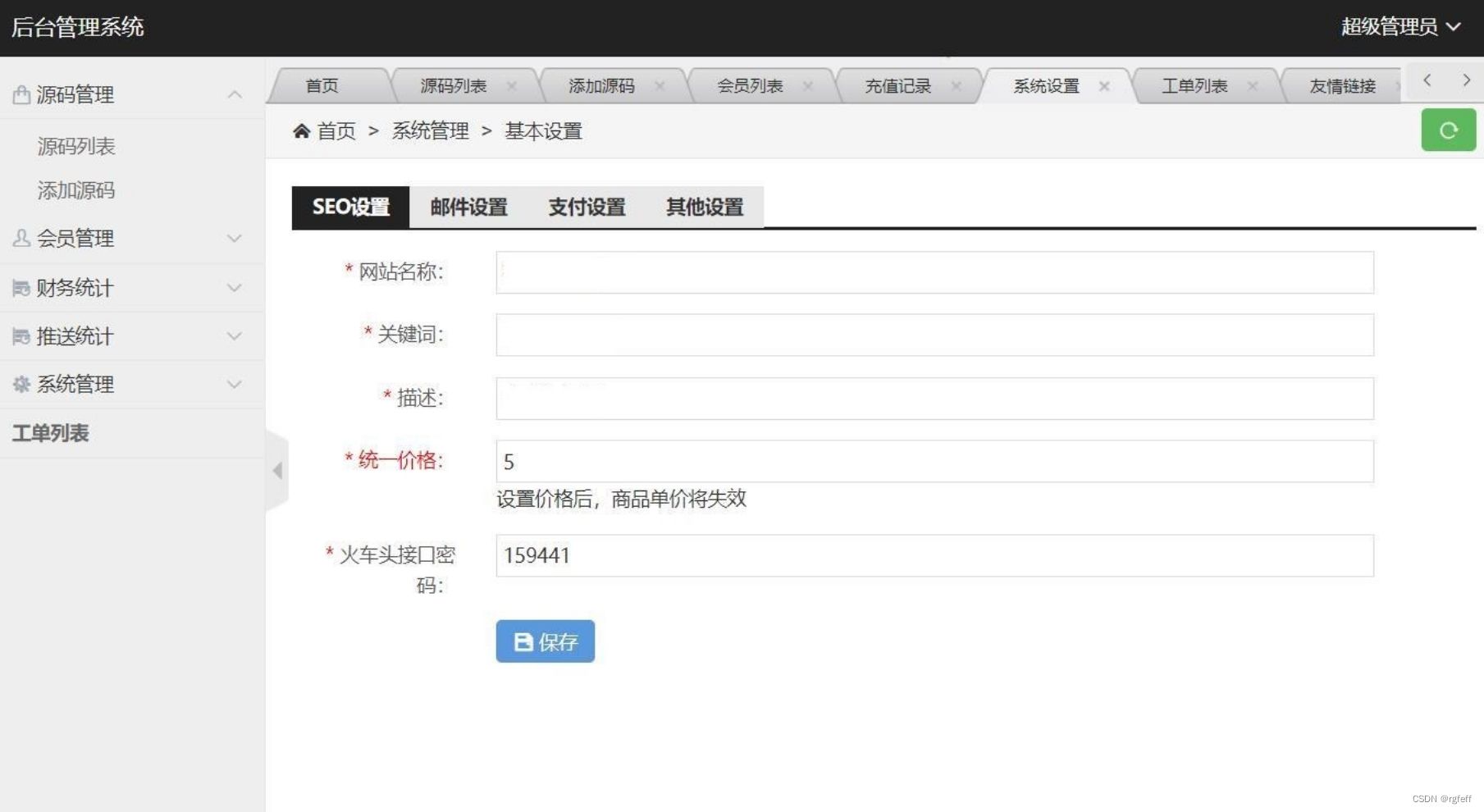
Task: Collapse the 源码管理 sidebar section
Action: [235, 94]
